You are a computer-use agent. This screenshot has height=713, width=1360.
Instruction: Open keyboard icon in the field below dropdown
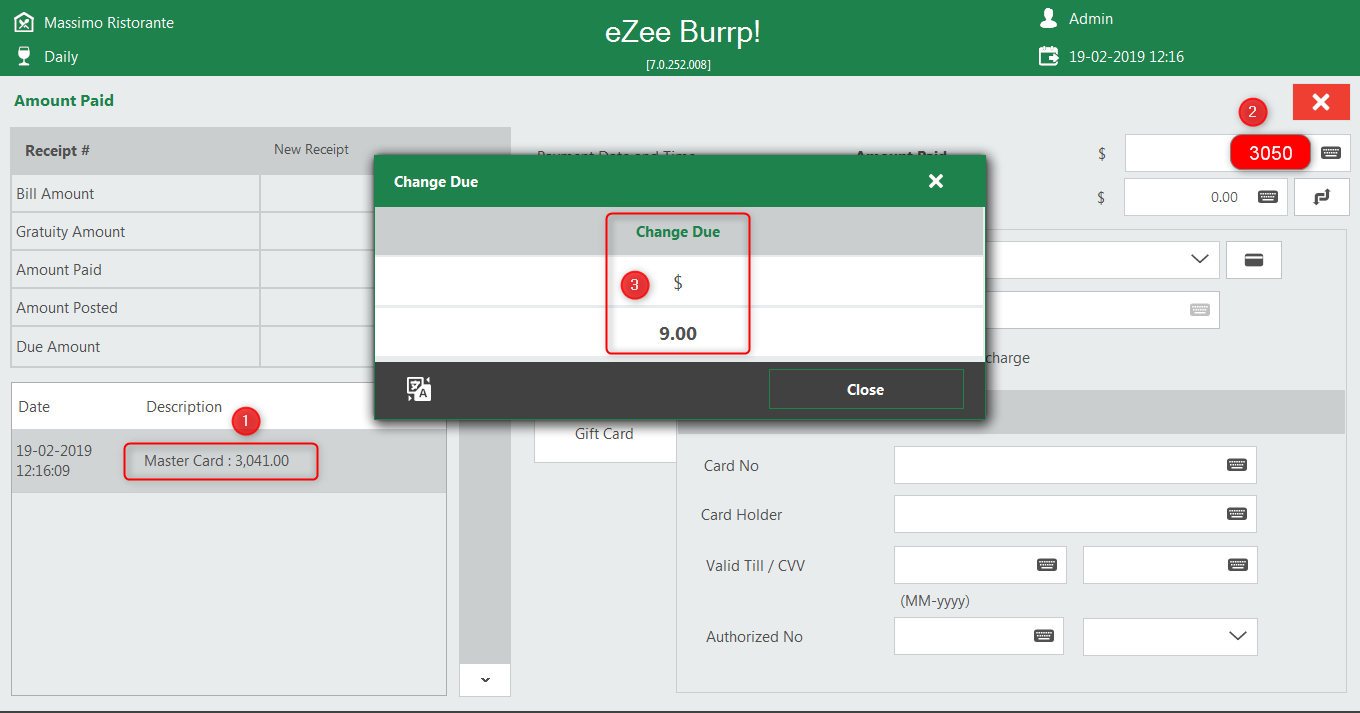coord(1200,310)
